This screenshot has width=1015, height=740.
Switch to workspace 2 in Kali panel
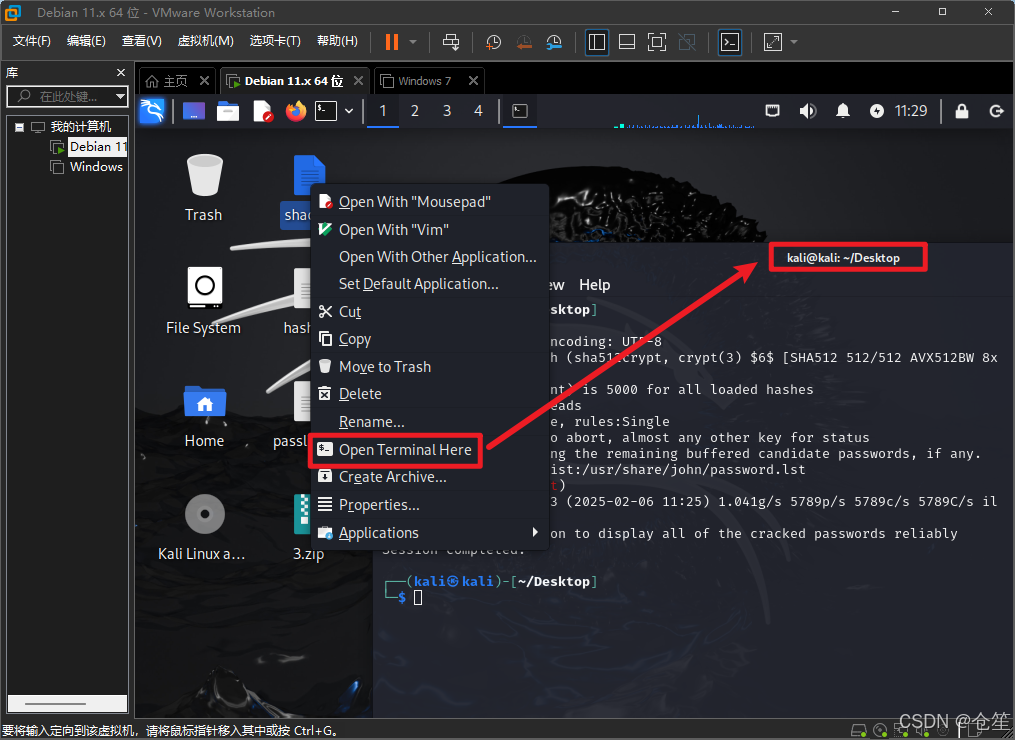tap(415, 111)
